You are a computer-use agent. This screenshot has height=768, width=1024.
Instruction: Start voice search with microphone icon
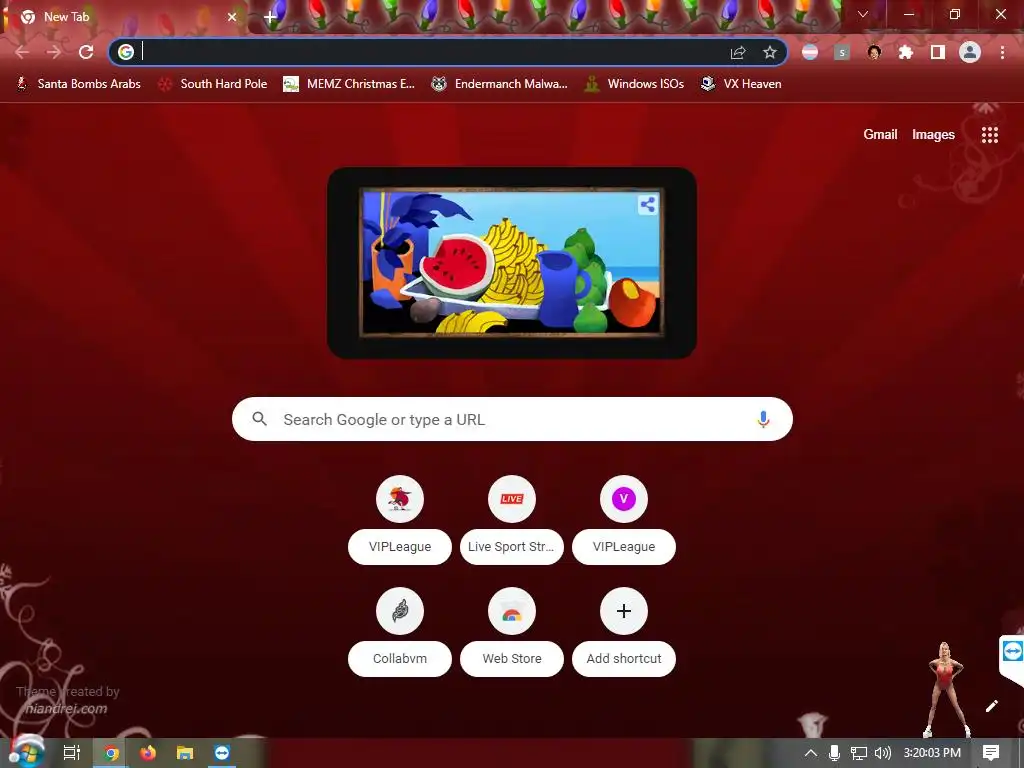(x=763, y=419)
